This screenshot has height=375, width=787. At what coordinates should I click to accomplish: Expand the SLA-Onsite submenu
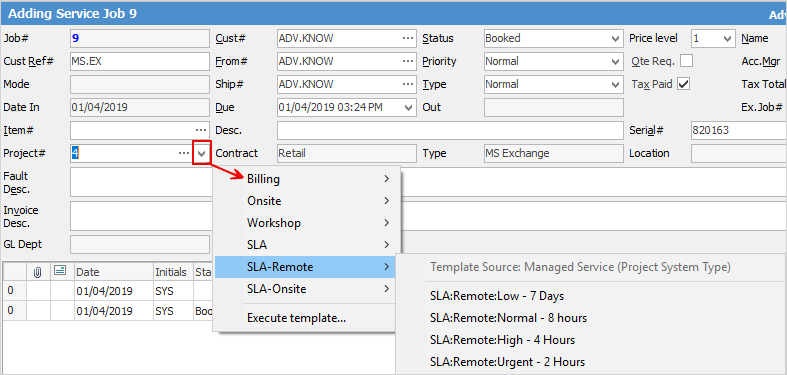click(305, 289)
